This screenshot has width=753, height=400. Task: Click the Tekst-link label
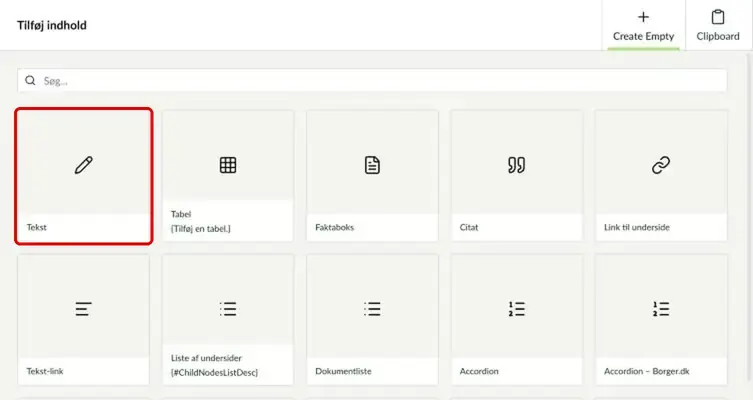pyautogui.click(x=45, y=371)
